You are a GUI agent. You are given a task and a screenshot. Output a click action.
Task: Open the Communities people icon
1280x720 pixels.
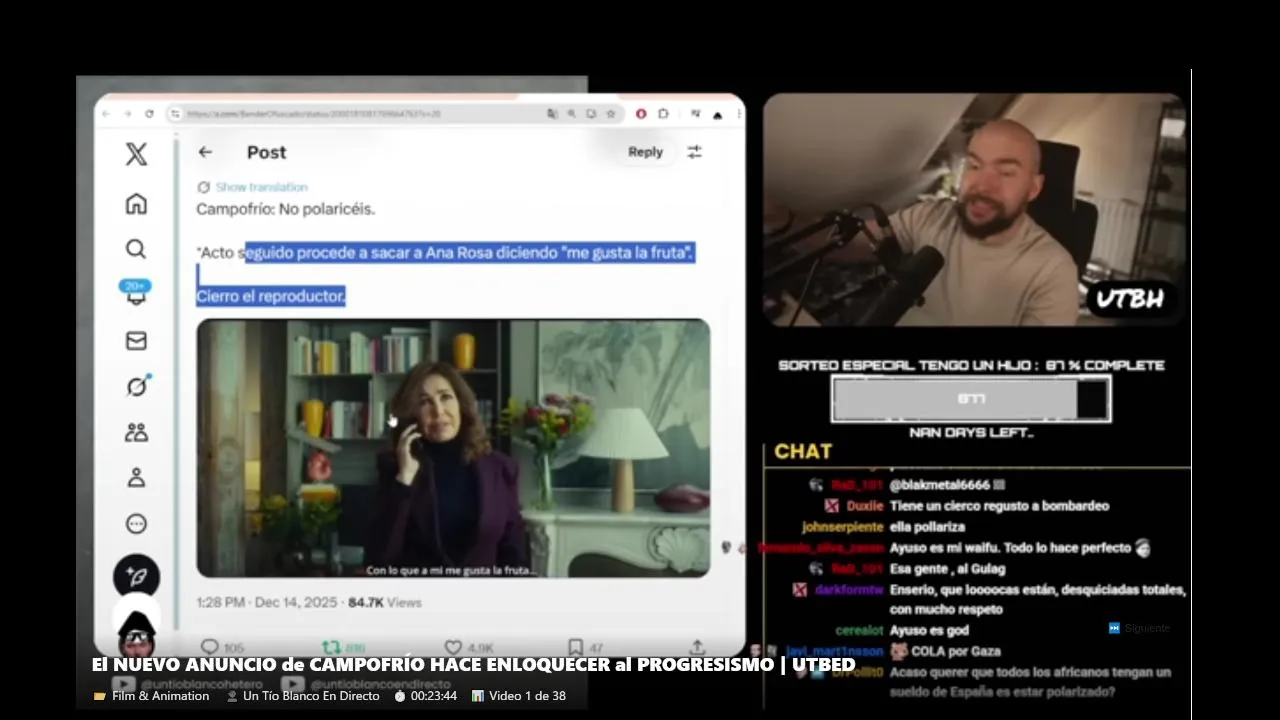pyautogui.click(x=136, y=432)
